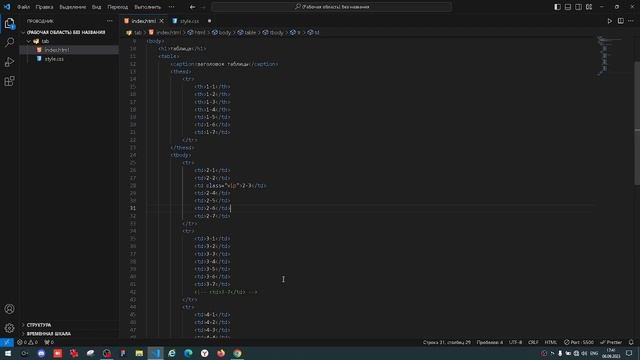The width and height of the screenshot is (640, 360).
Task: Open Discord from the taskbar
Action: click(x=41, y=353)
